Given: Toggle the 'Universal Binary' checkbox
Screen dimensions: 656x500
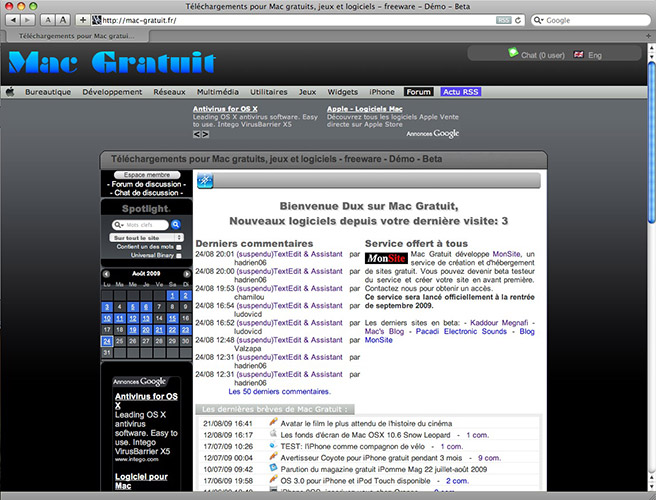Looking at the screenshot, I should point(179,256).
